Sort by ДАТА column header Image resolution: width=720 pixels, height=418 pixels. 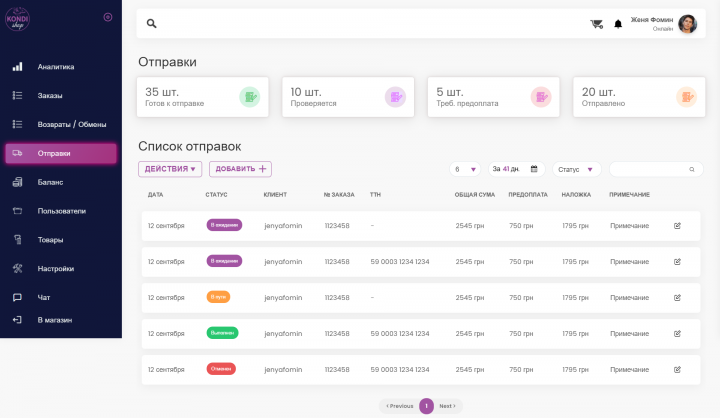click(x=156, y=195)
